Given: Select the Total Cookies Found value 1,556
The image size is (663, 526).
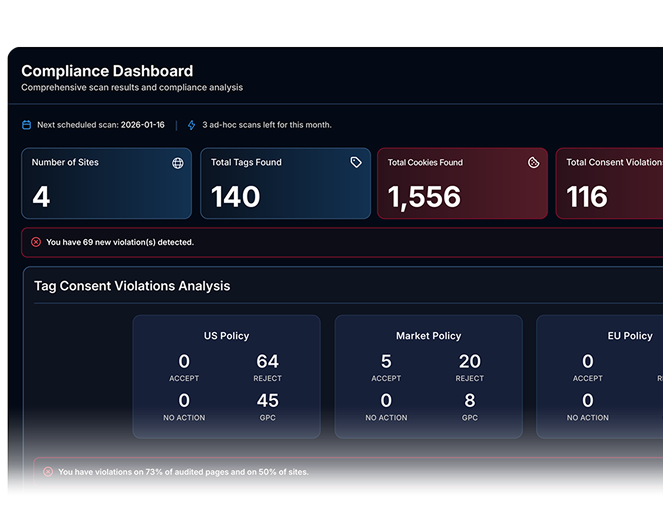Looking at the screenshot, I should tap(424, 197).
